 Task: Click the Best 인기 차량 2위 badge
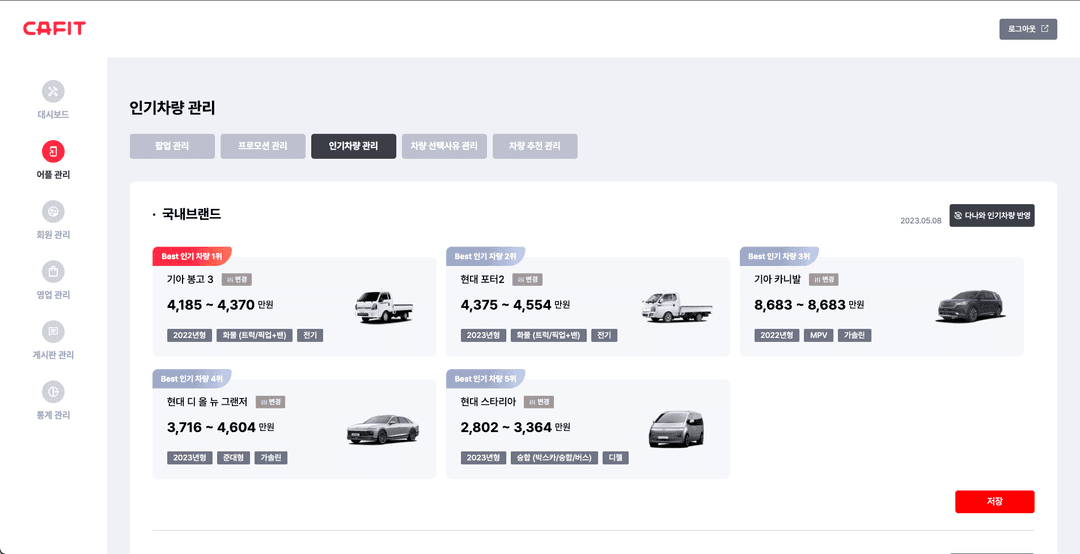[486, 256]
